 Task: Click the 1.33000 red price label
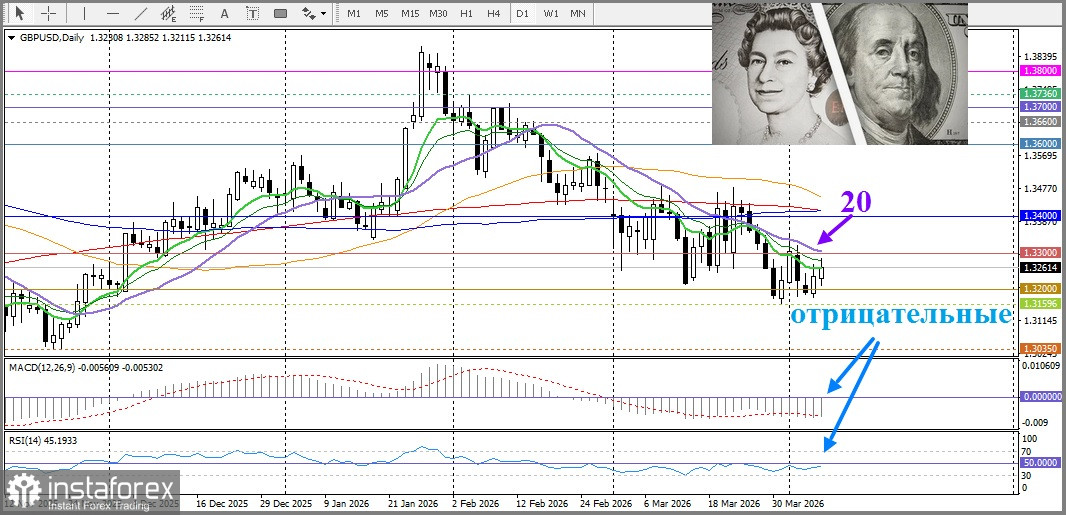point(1041,253)
